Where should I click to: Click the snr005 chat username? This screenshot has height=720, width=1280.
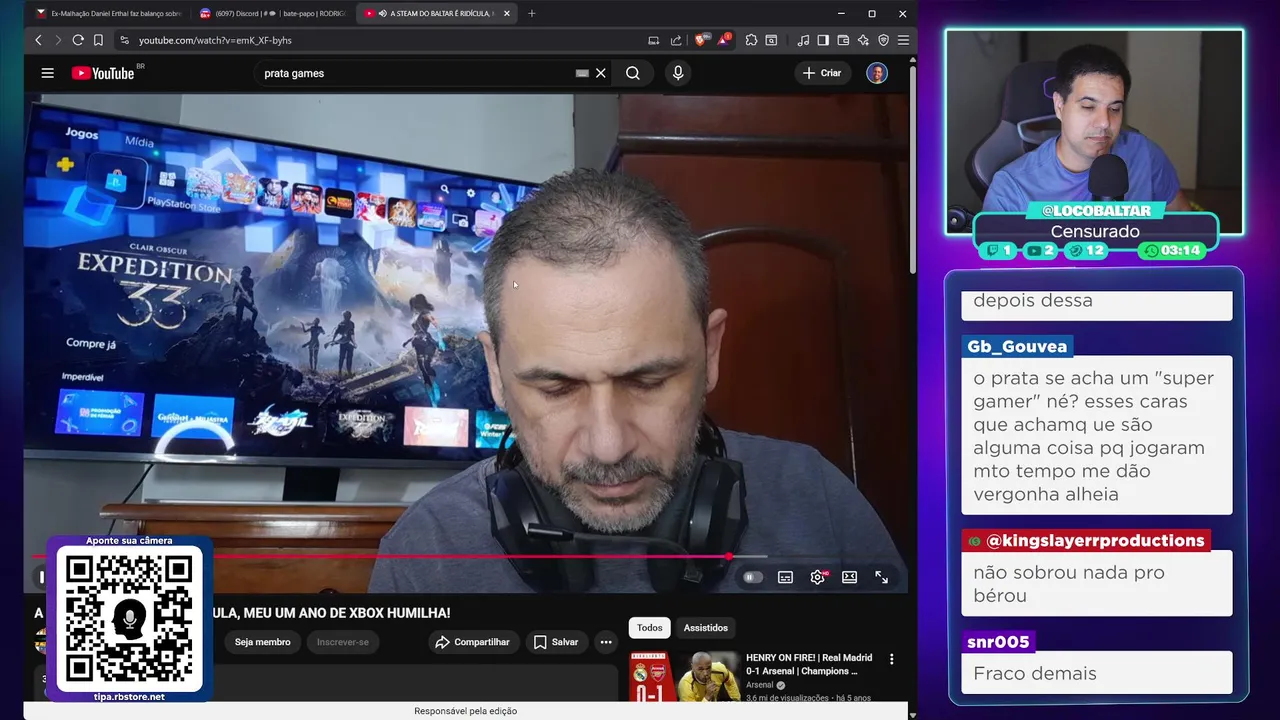998,642
